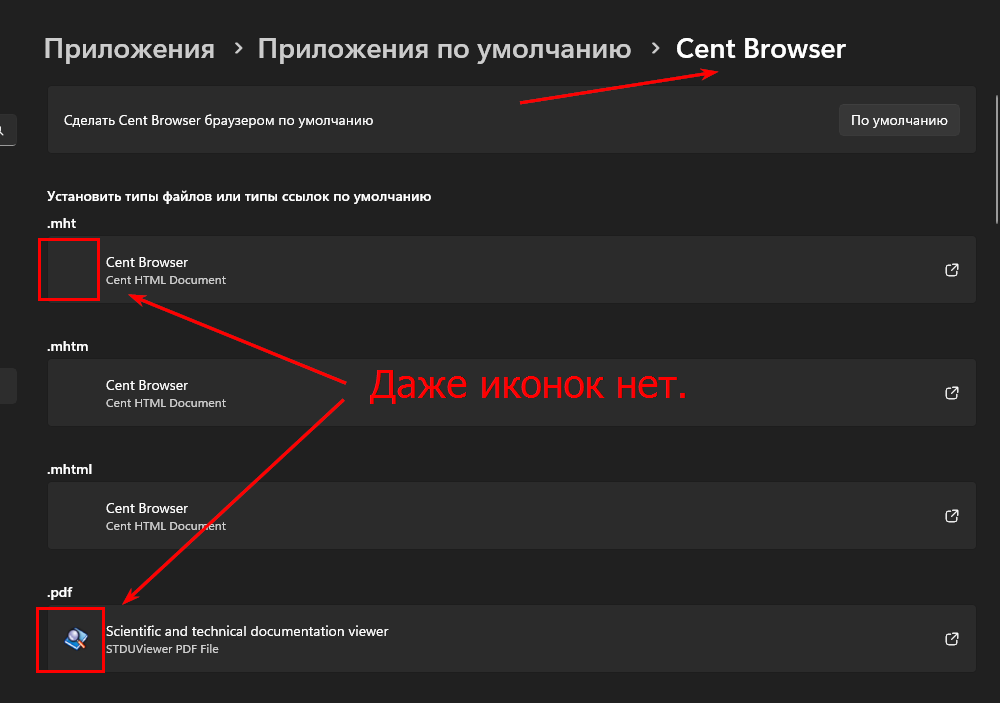
Task: Click the STDUViewer app icon for .pdf
Action: point(76,639)
